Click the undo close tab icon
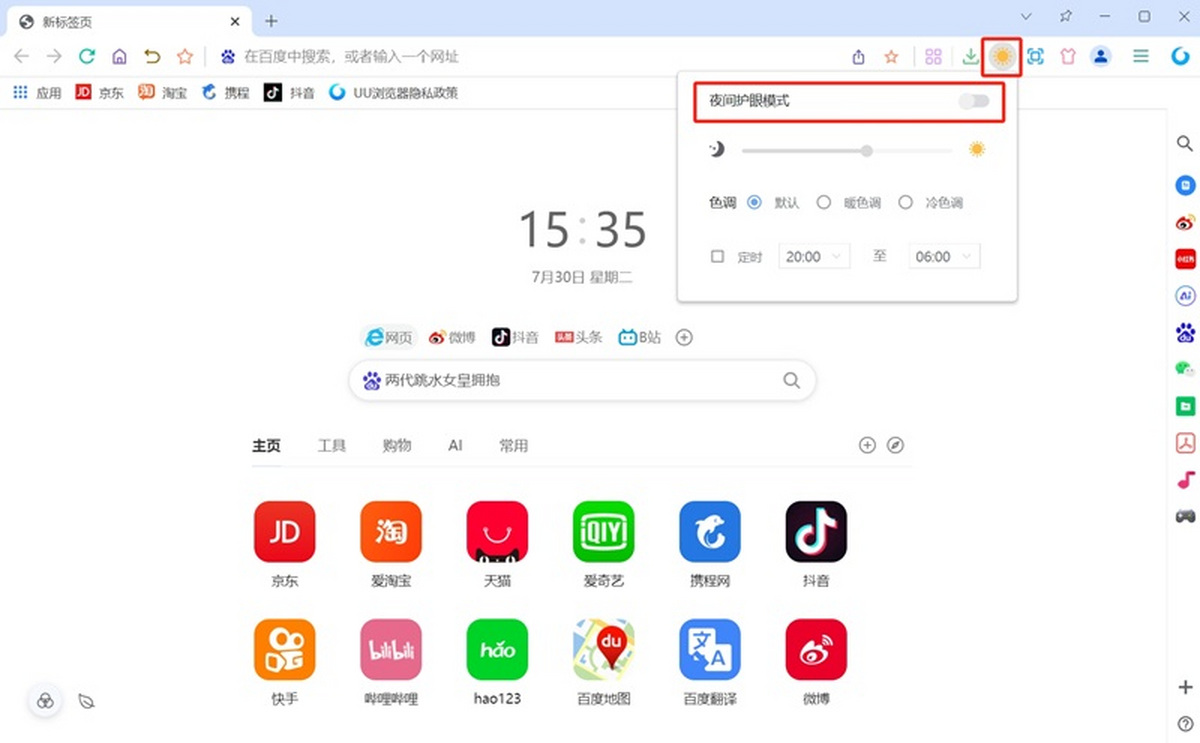The height and width of the screenshot is (743, 1200). tap(152, 57)
